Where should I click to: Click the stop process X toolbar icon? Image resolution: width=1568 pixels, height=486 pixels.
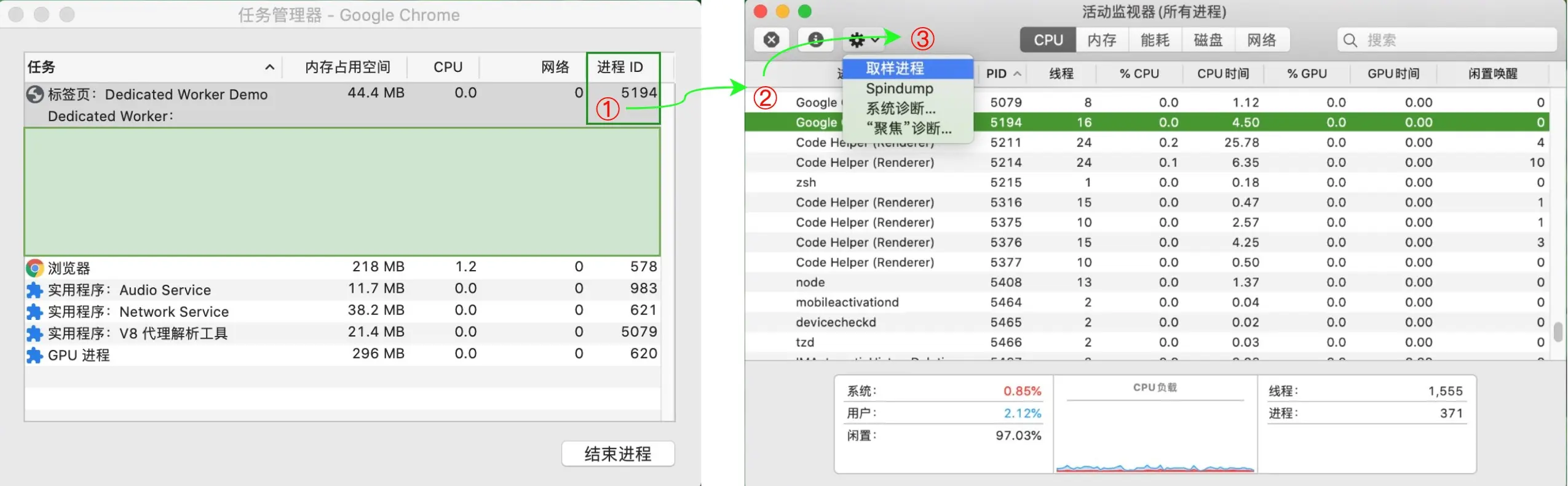(771, 40)
